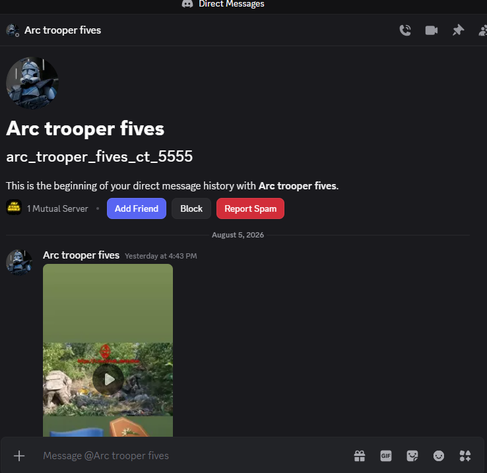487x473 pixels.
Task: Focus the 'Message @Arc trooper fives' input field
Action: tap(193, 456)
